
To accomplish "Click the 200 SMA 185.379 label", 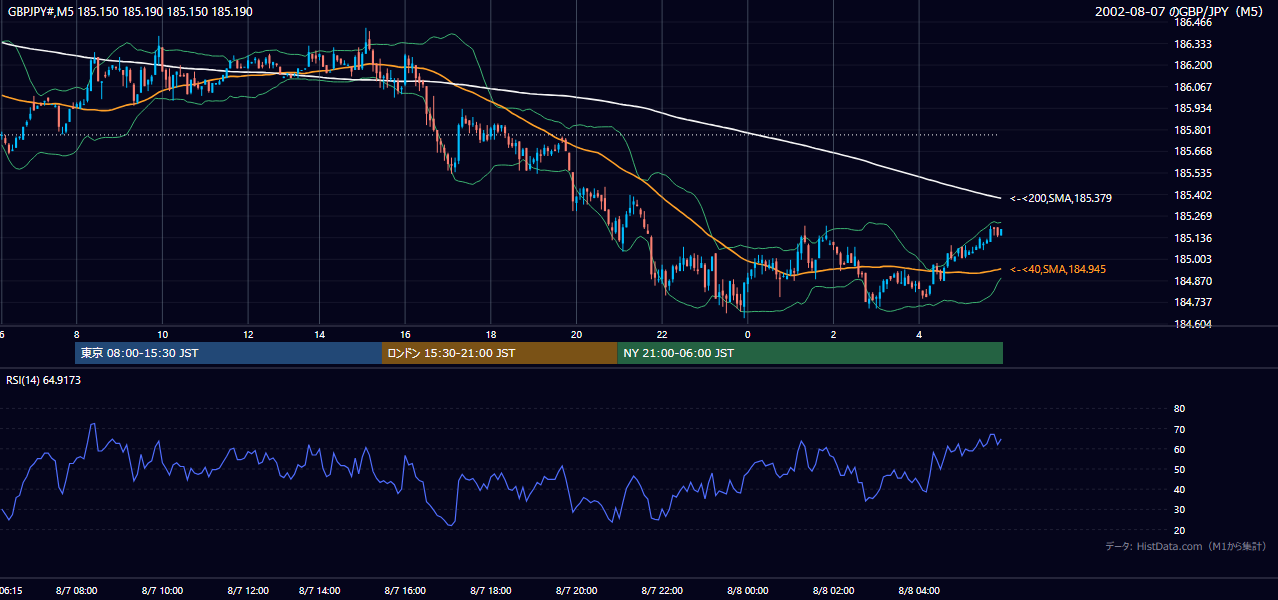I will click(x=1061, y=199).
